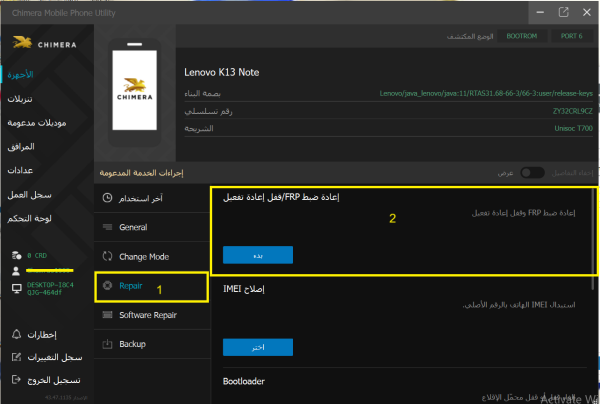Click the BOOTROM mode badge
600x404 pixels.
coord(522,36)
